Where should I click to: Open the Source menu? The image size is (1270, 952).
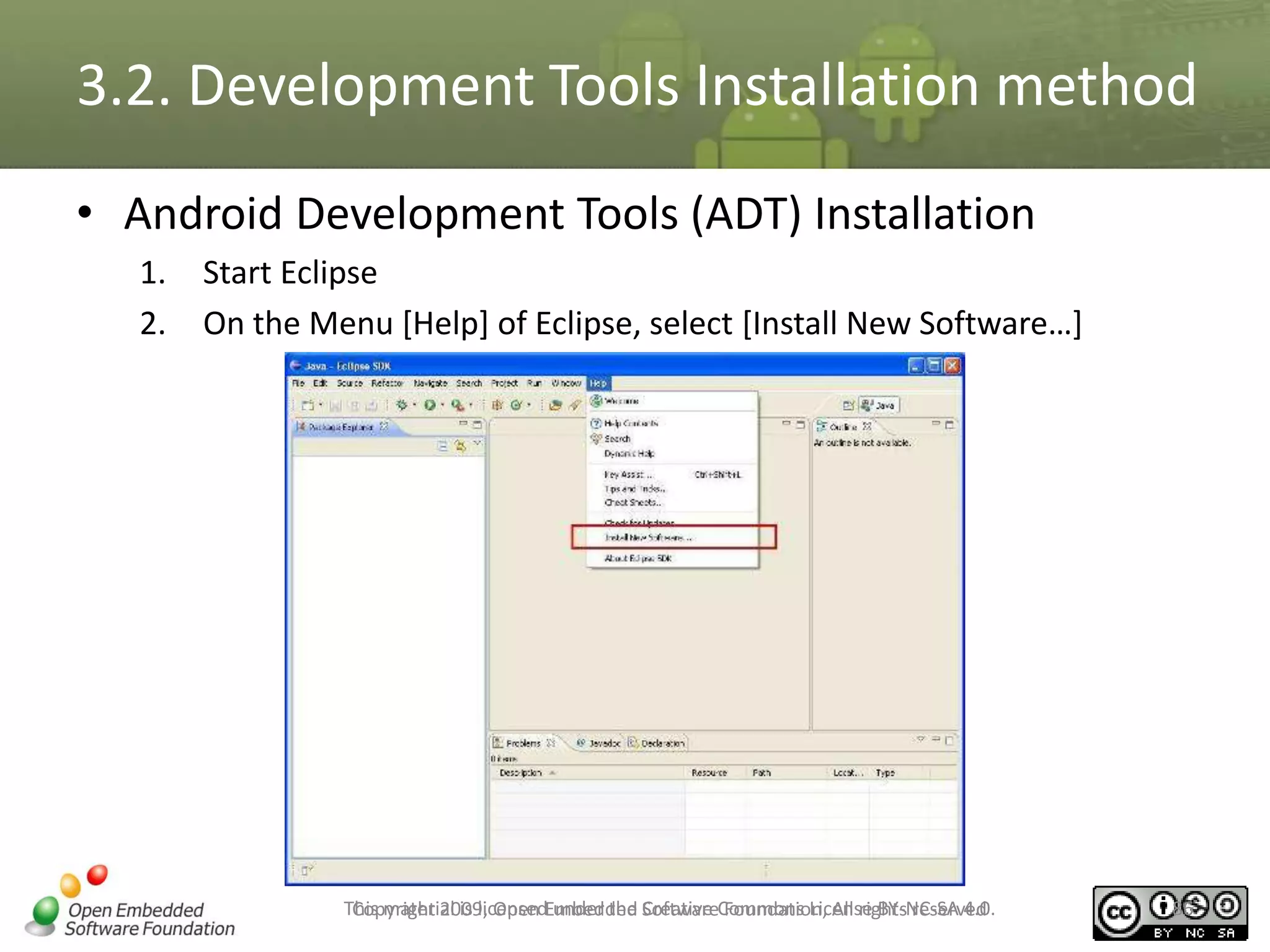(350, 383)
